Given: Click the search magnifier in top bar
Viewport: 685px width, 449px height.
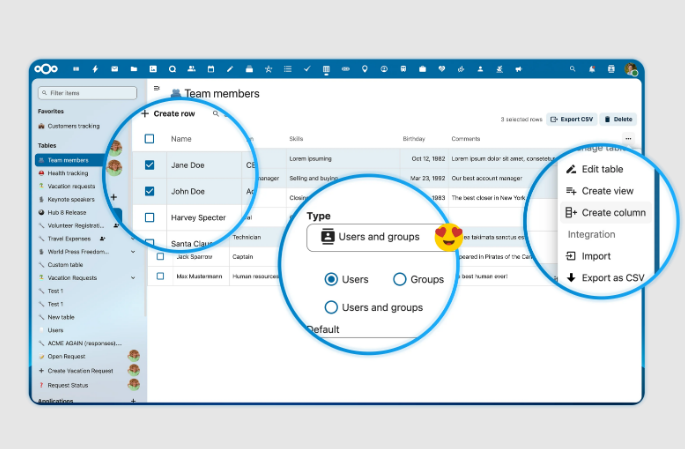Looking at the screenshot, I should (572, 69).
